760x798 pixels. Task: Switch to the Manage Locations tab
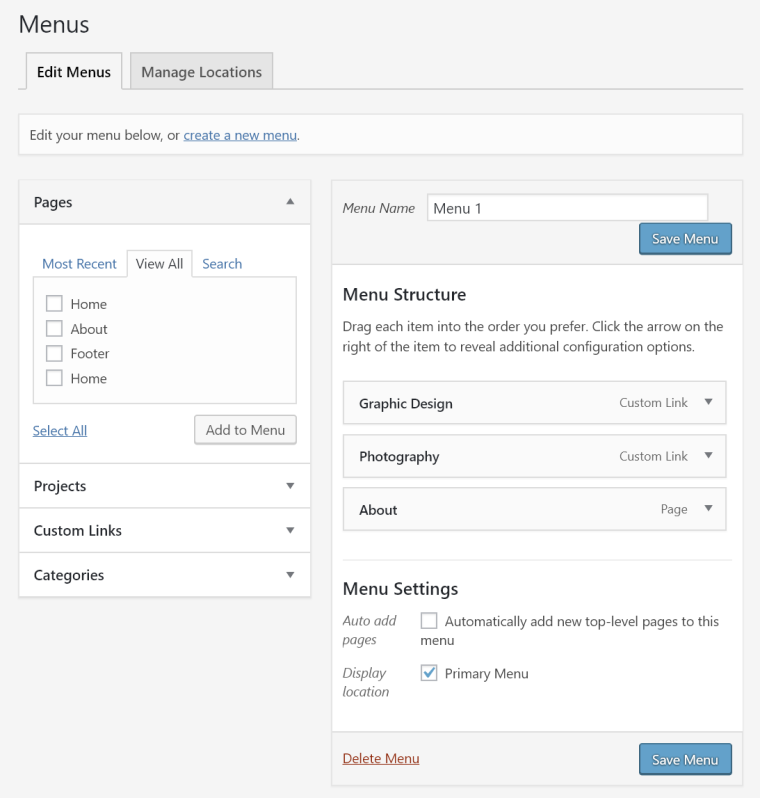201,72
